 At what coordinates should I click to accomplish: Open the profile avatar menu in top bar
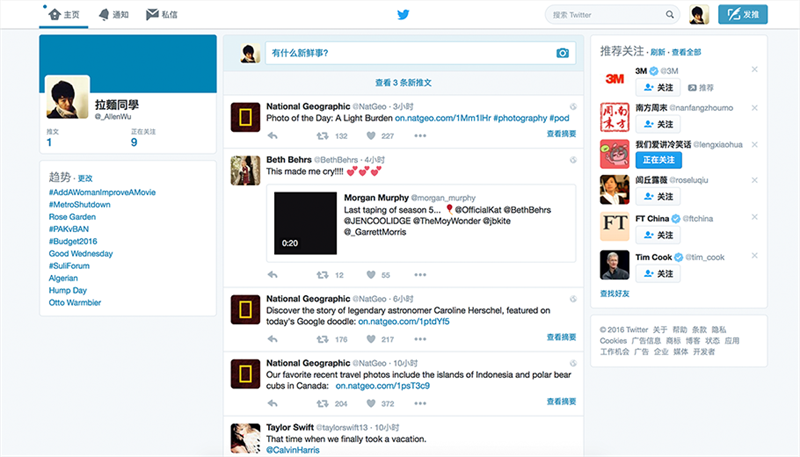tap(699, 14)
